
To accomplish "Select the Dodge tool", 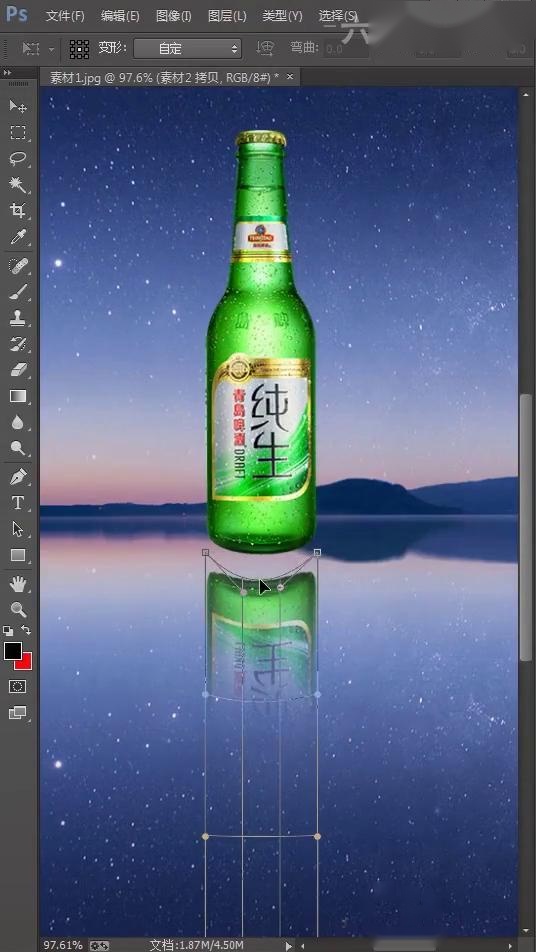I will (18, 449).
